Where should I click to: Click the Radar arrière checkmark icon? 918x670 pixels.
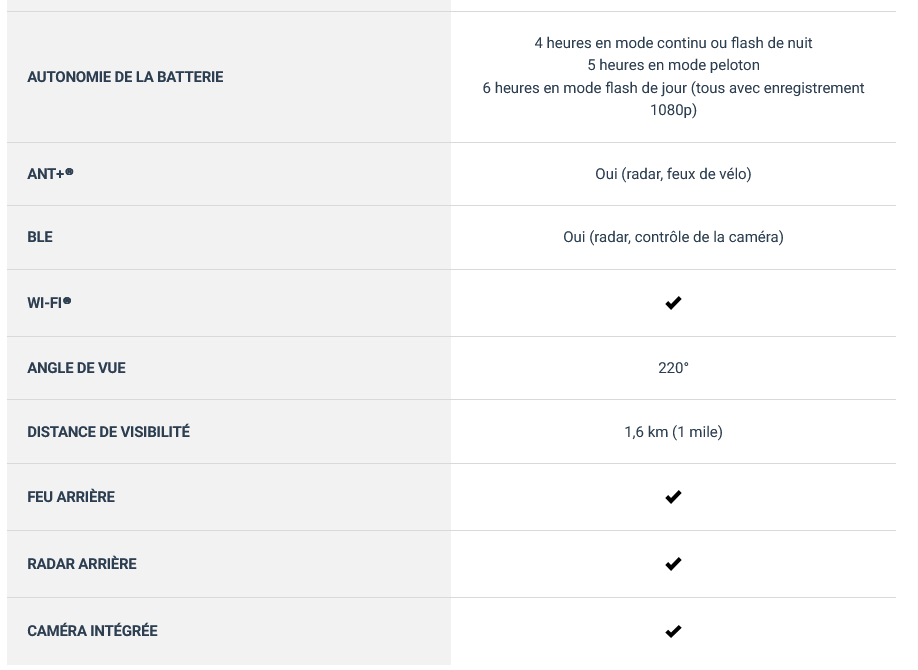tap(673, 563)
